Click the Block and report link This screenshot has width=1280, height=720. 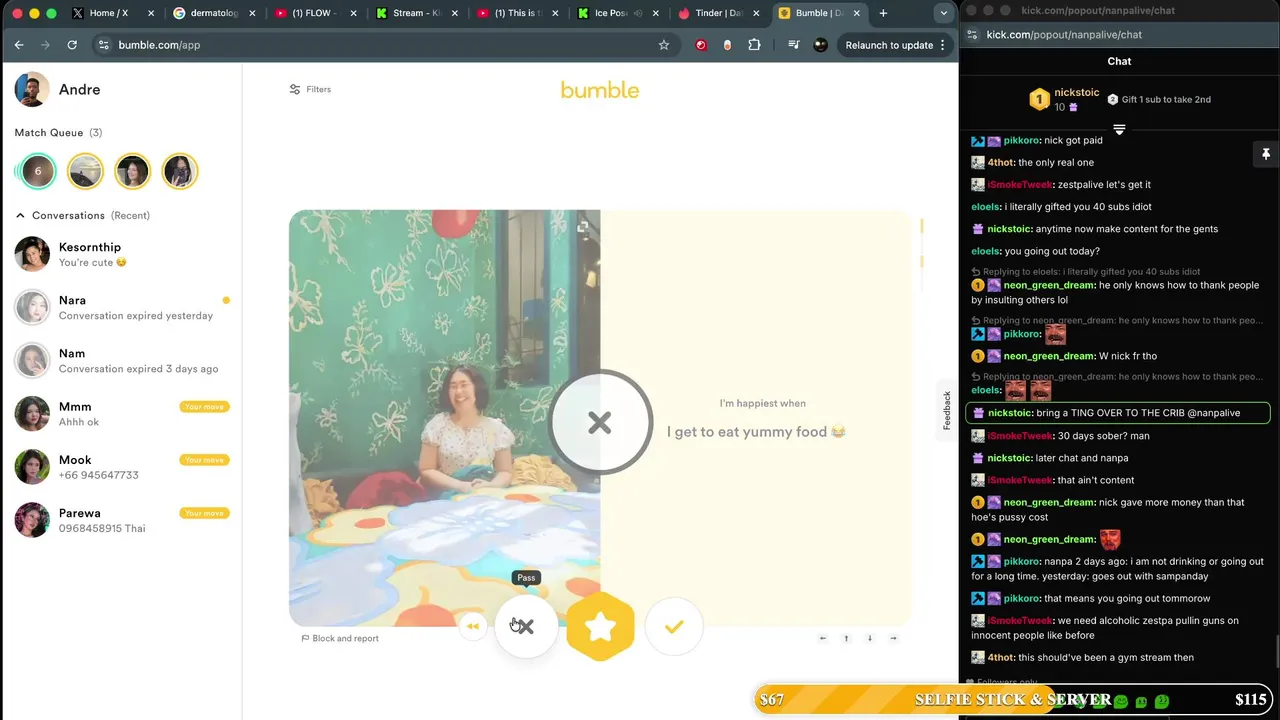340,638
